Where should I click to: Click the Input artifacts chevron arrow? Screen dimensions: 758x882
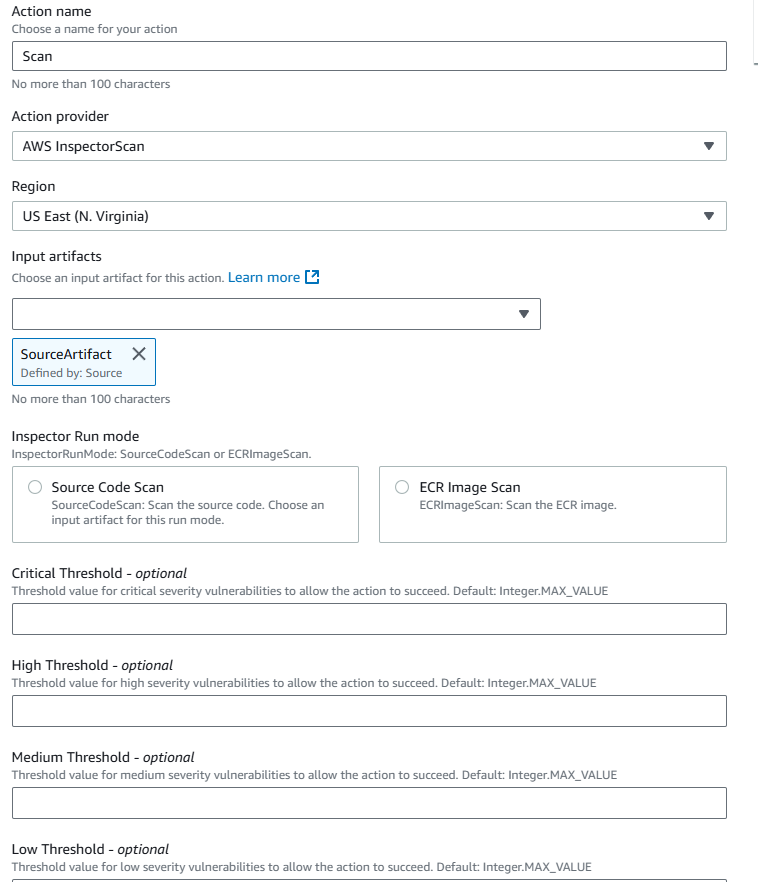(524, 313)
